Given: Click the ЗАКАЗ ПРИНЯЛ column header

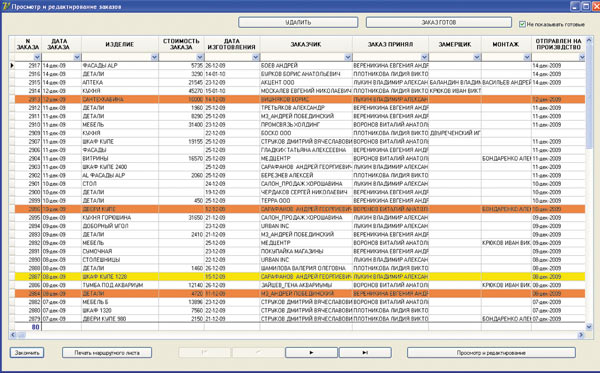Looking at the screenshot, I should tap(390, 44).
